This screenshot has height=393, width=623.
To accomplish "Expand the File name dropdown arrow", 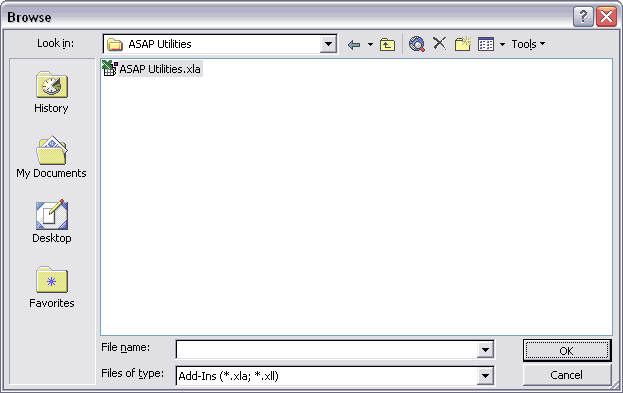I will pyautogui.click(x=485, y=350).
